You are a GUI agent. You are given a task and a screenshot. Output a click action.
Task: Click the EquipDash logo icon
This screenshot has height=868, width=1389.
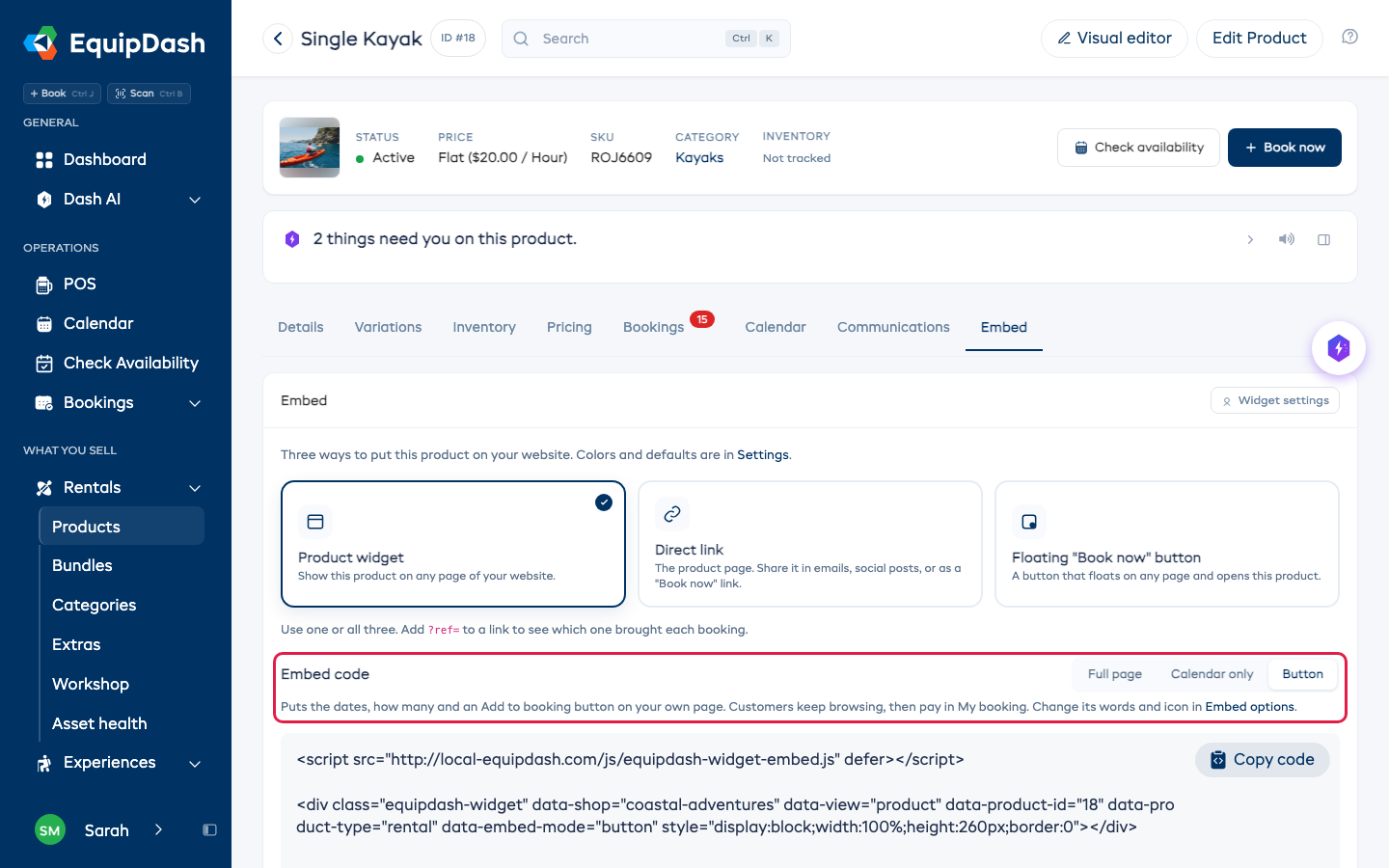[41, 42]
